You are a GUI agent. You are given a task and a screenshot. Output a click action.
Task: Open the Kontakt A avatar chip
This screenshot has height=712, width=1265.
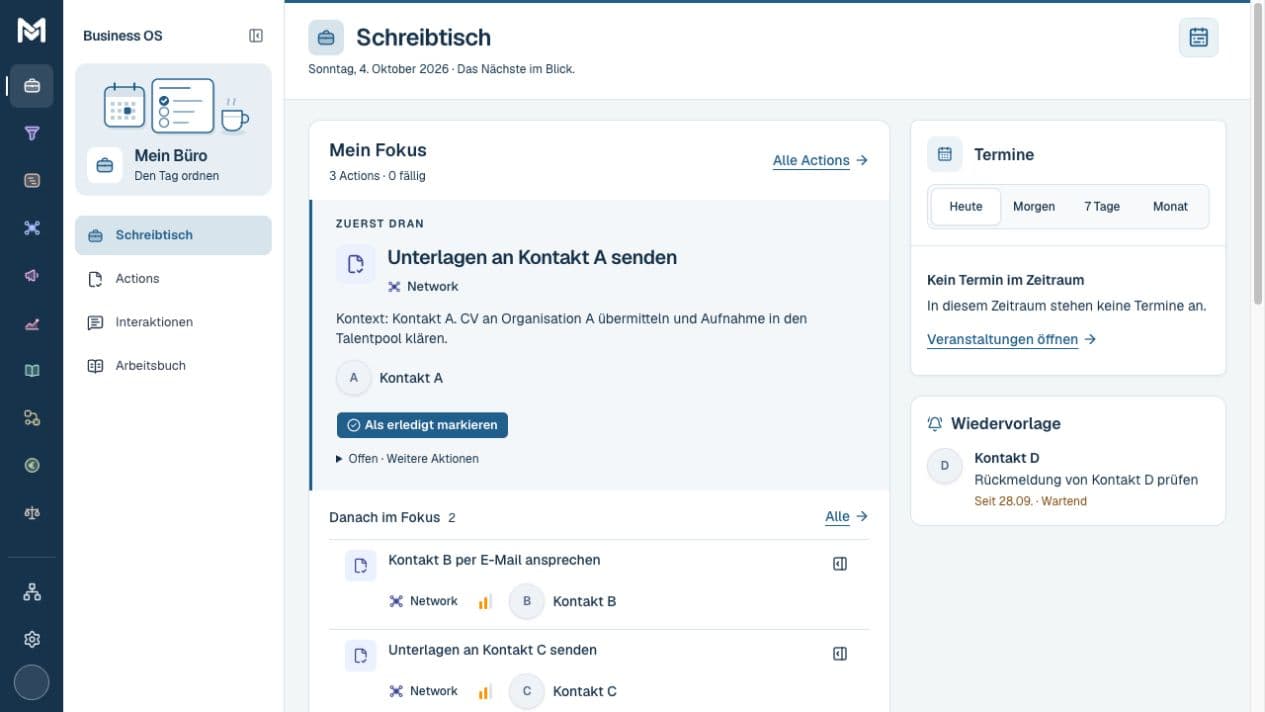click(354, 378)
